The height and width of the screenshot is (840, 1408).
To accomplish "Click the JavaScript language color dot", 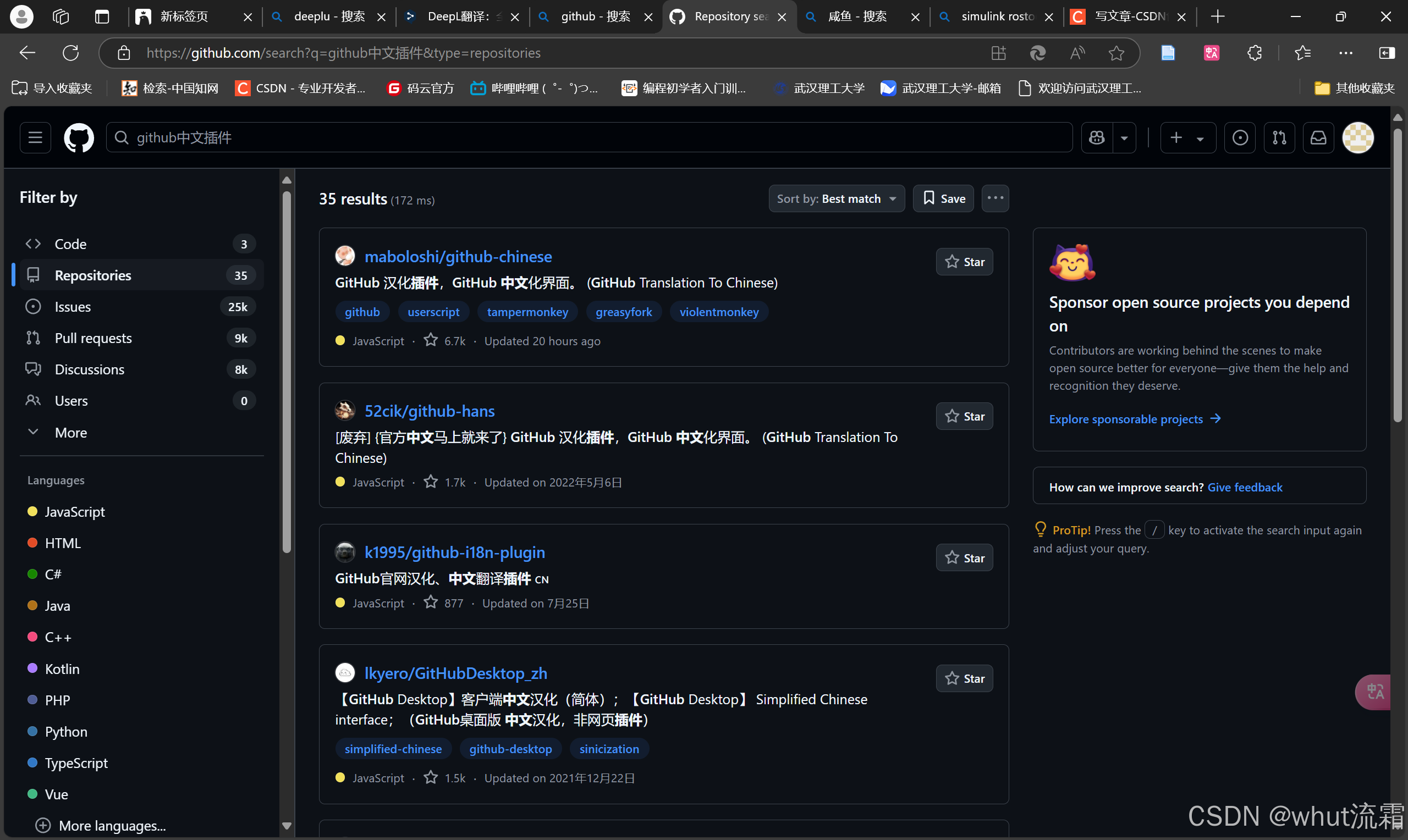I will pyautogui.click(x=32, y=511).
